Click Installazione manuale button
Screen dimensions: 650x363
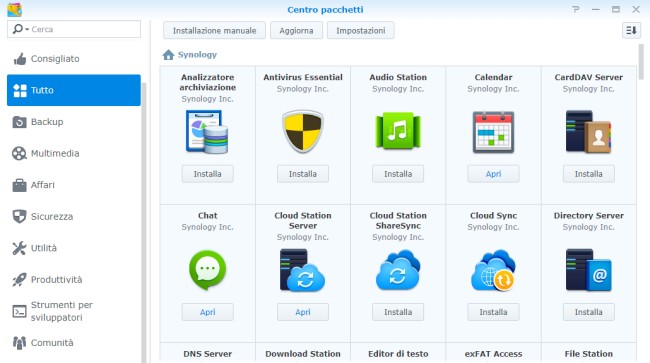(x=214, y=31)
